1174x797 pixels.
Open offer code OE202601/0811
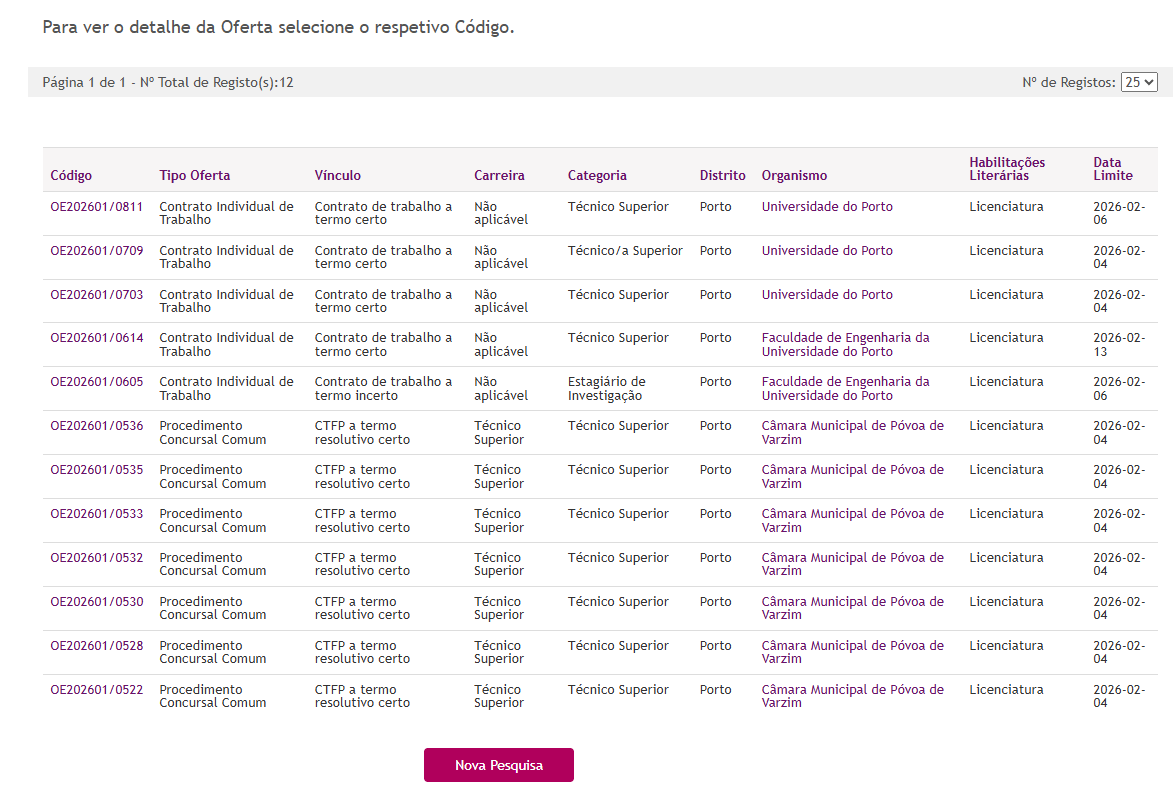[97, 207]
